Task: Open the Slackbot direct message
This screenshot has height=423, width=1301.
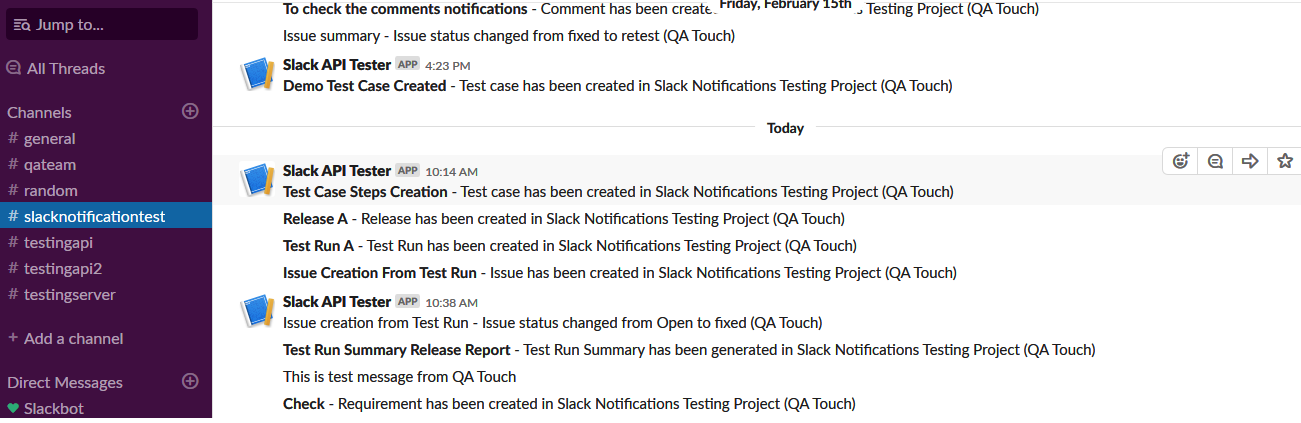Action: point(53,408)
